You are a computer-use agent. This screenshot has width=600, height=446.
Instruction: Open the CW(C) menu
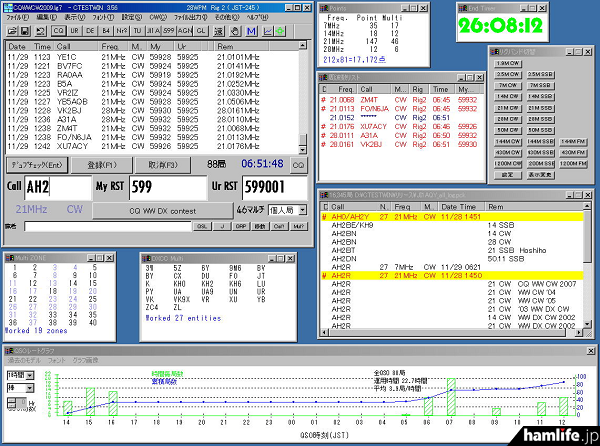point(157,17)
